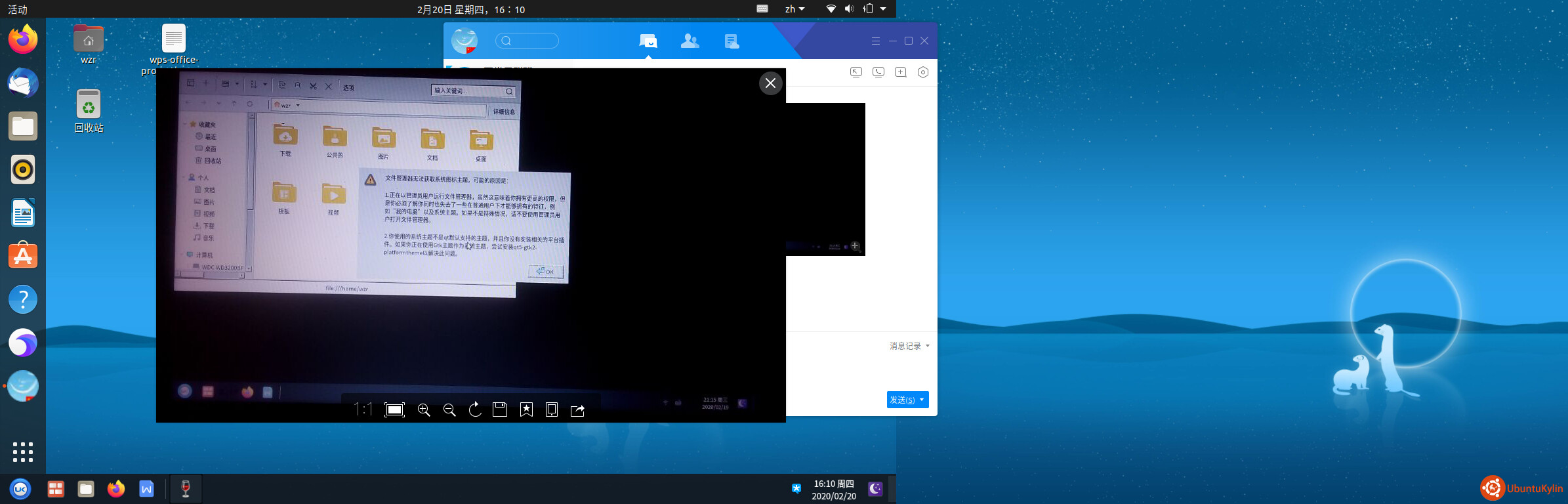Start a voice call in chat
This screenshot has height=504, width=1568.
pyautogui.click(x=878, y=72)
